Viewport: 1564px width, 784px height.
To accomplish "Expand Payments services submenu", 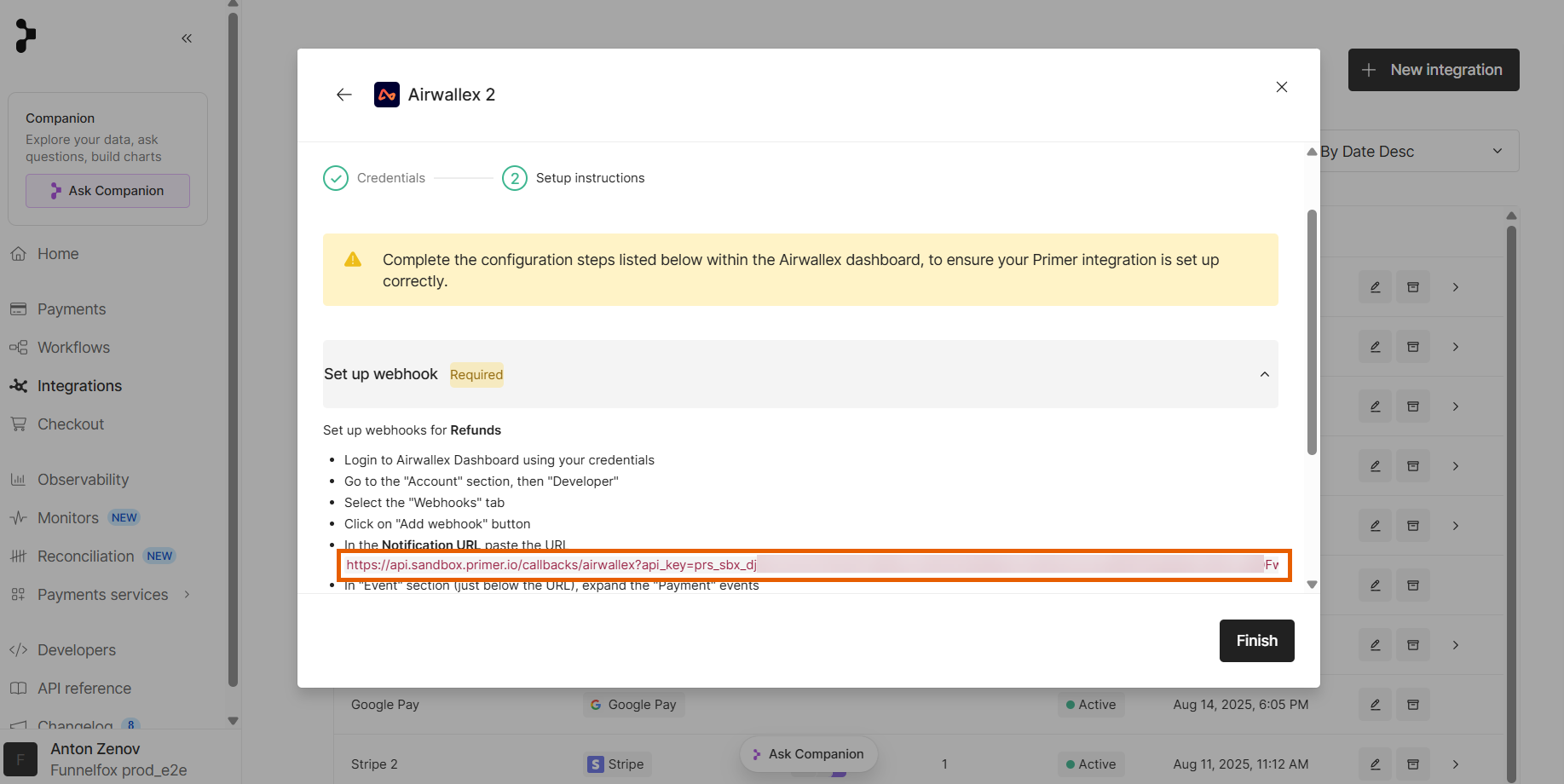I will click(x=187, y=595).
